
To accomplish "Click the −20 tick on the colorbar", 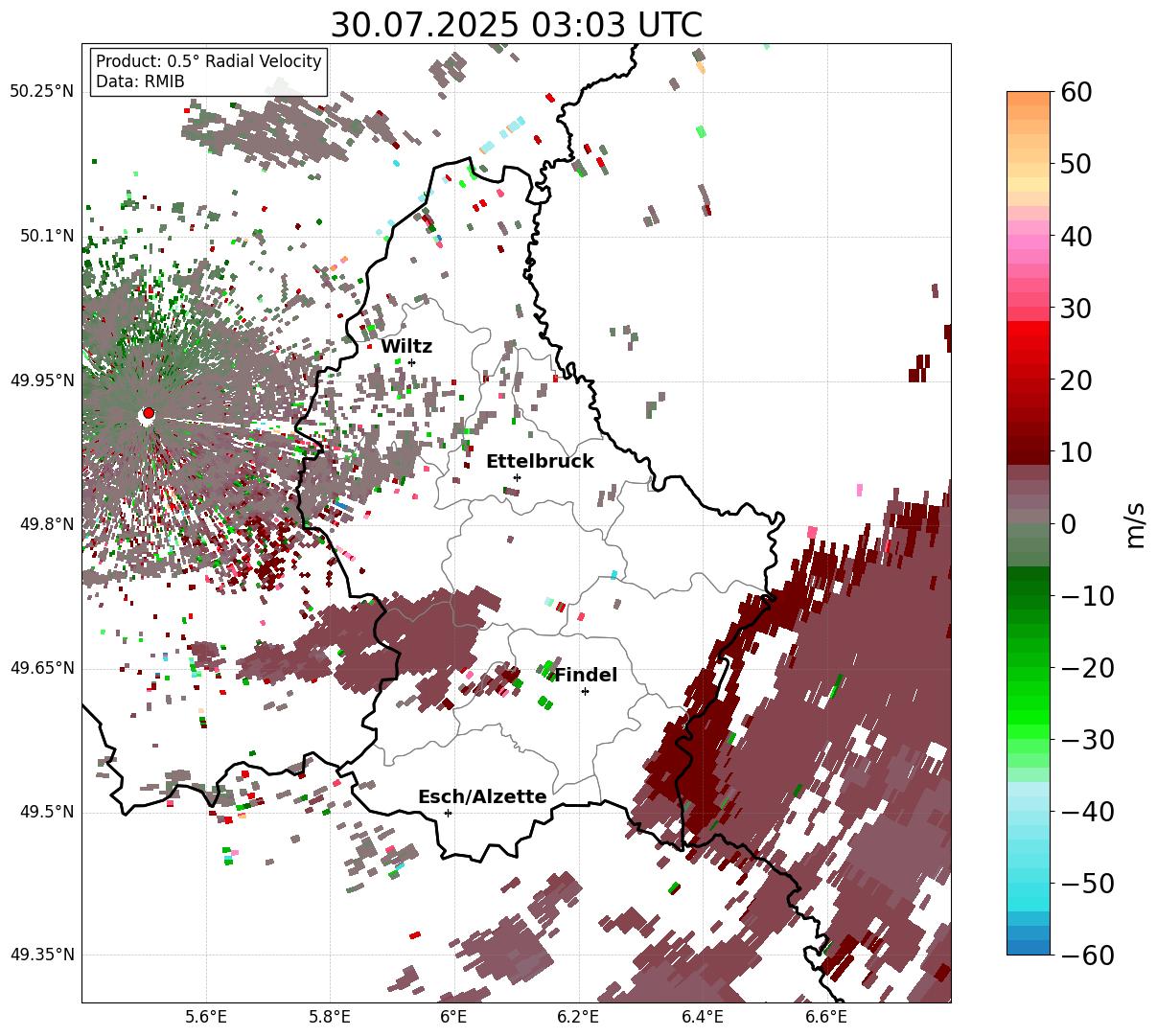I will pyautogui.click(x=1087, y=667).
